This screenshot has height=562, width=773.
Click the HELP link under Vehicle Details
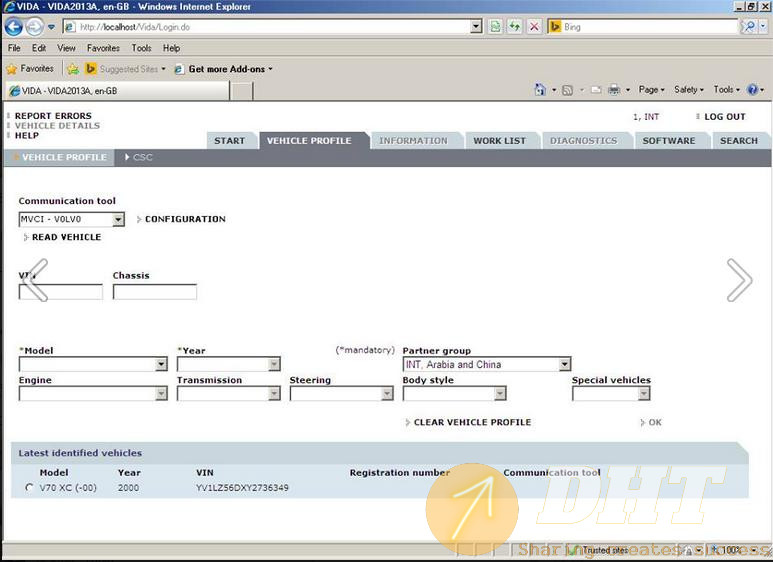click(x=27, y=136)
